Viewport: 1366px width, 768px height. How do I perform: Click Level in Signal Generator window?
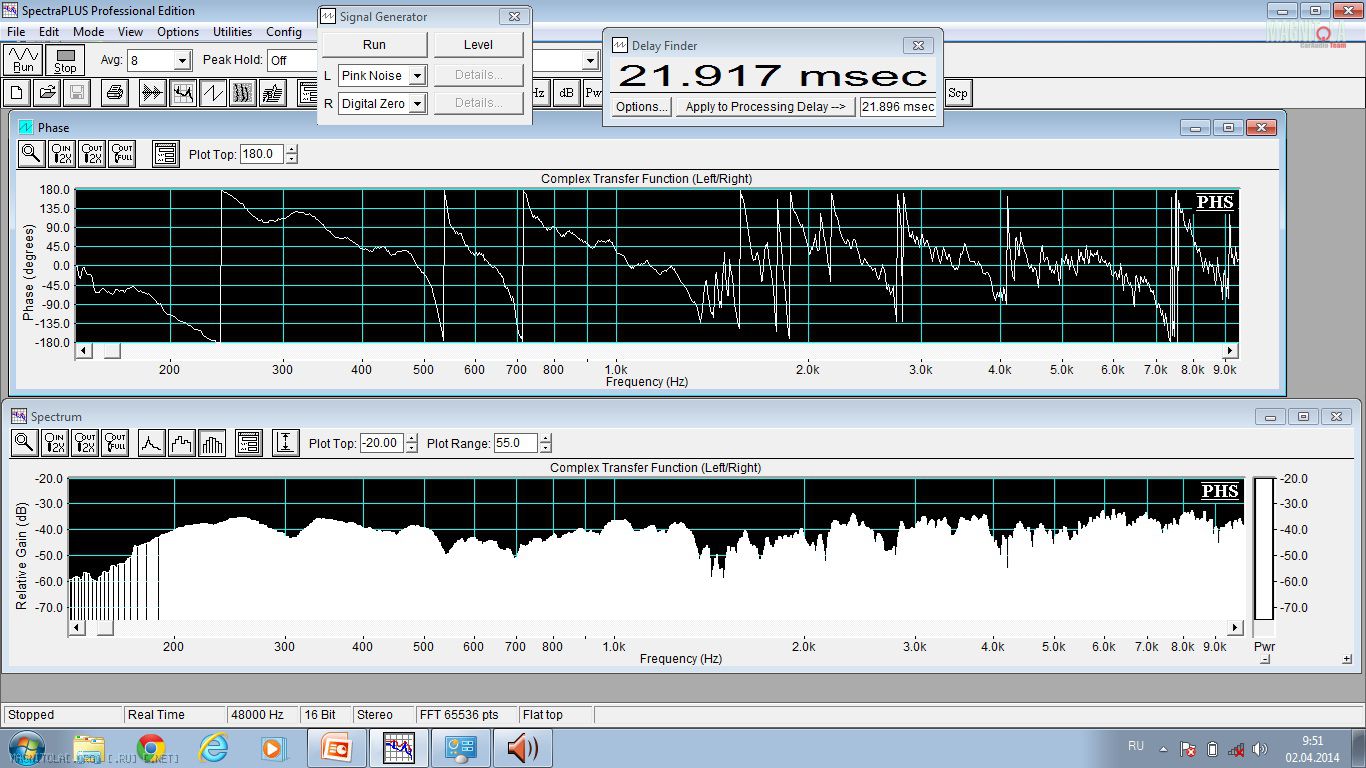(x=478, y=45)
